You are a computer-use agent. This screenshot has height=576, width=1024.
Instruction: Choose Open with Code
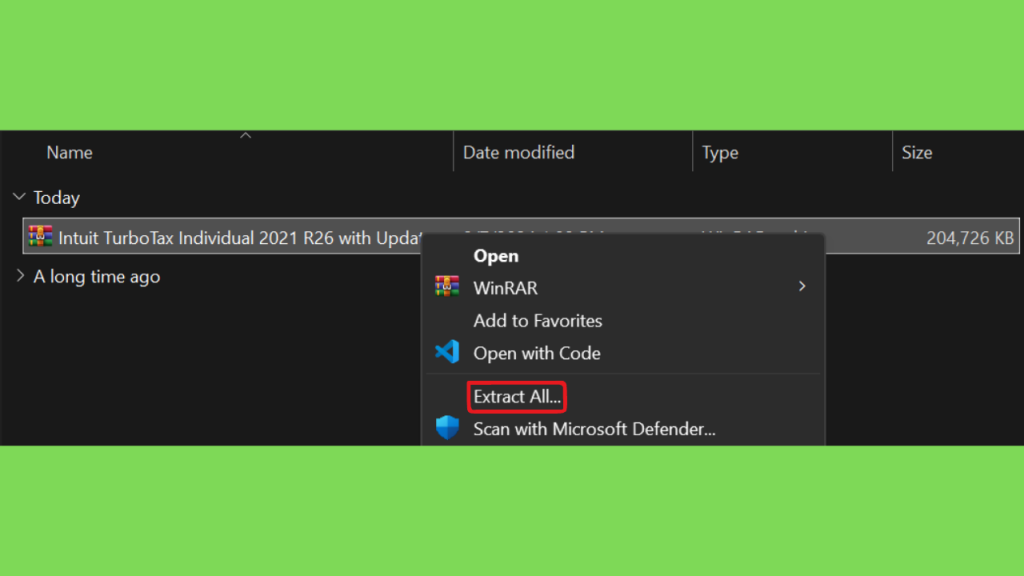point(537,353)
